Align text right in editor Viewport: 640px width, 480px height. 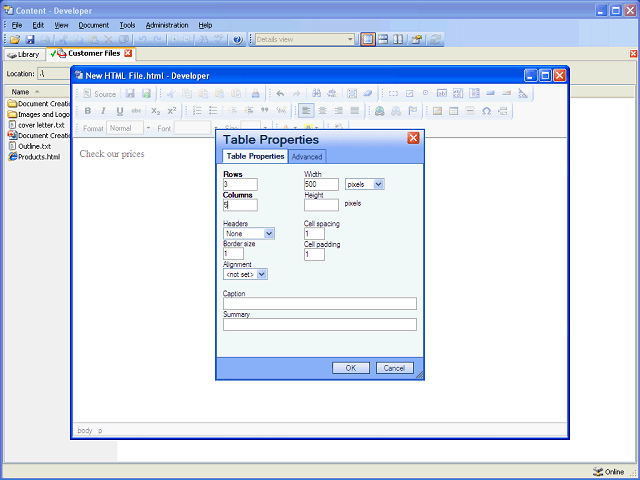tap(338, 111)
